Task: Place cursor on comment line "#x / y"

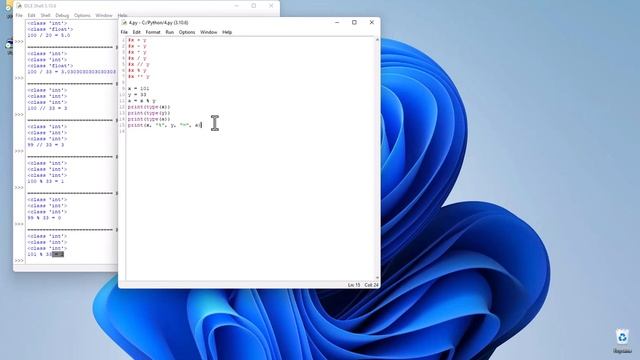Action: [x=137, y=58]
